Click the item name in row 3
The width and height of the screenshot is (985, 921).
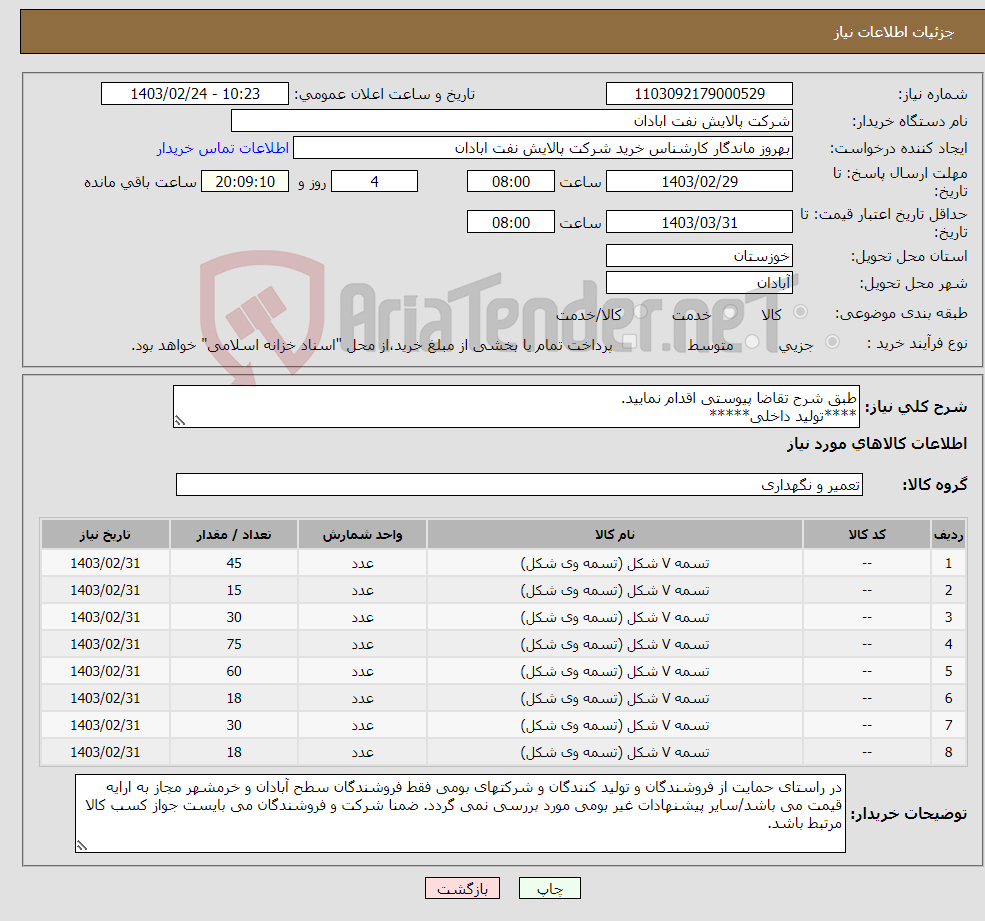(614, 618)
